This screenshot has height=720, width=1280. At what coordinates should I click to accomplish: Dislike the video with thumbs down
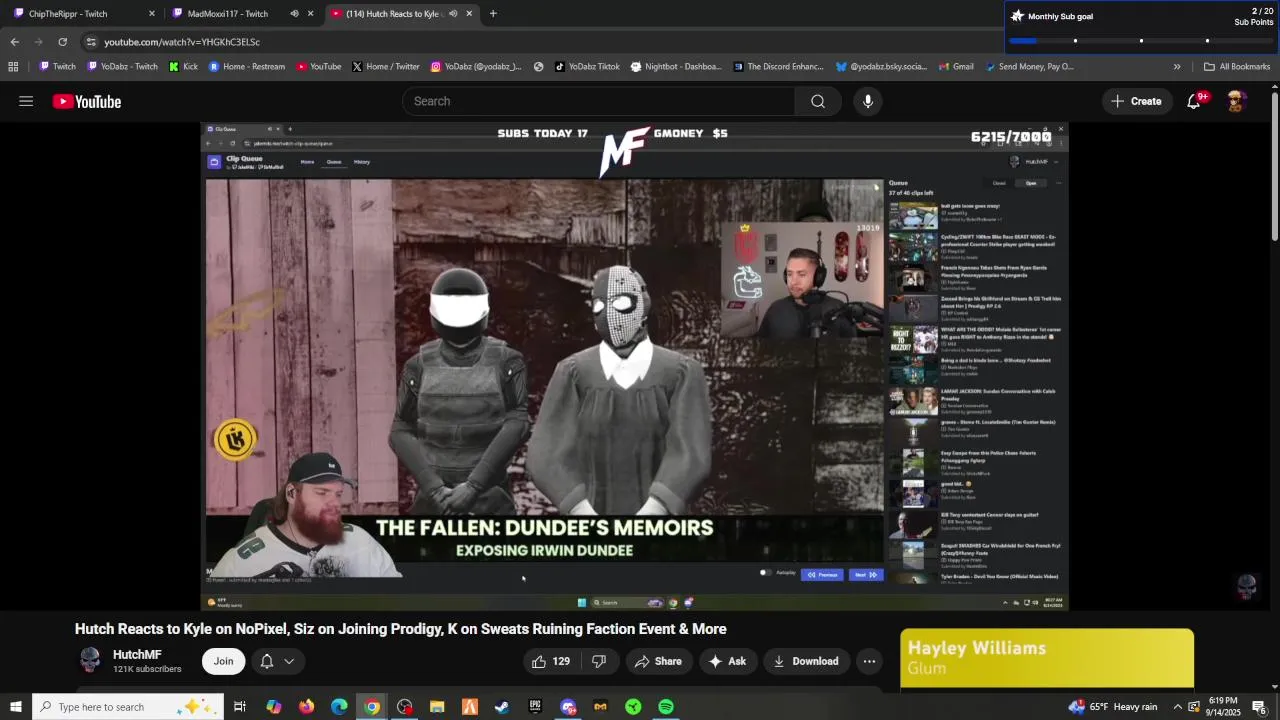(599, 661)
